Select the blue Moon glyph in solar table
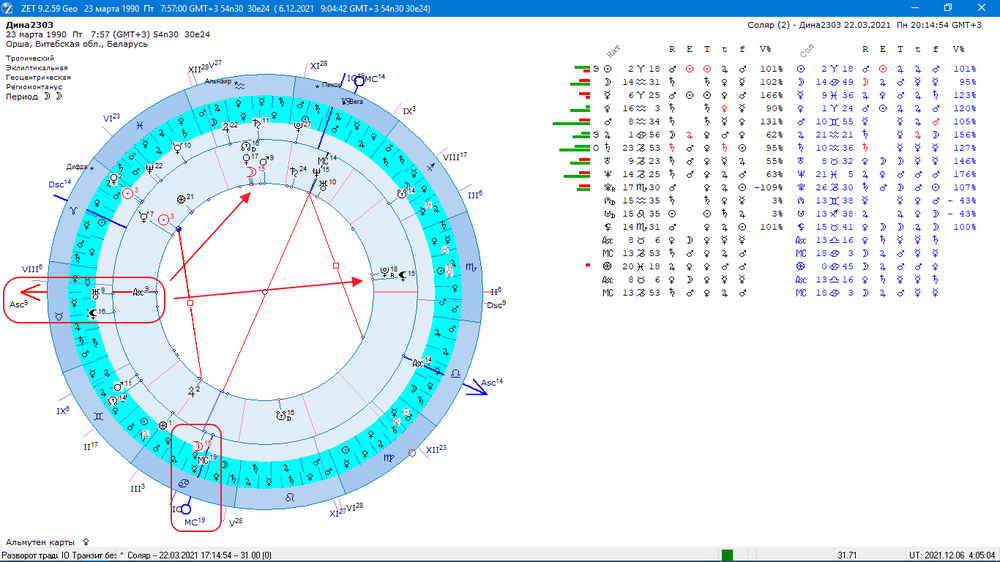Viewport: 1000px width, 562px height. (x=801, y=82)
